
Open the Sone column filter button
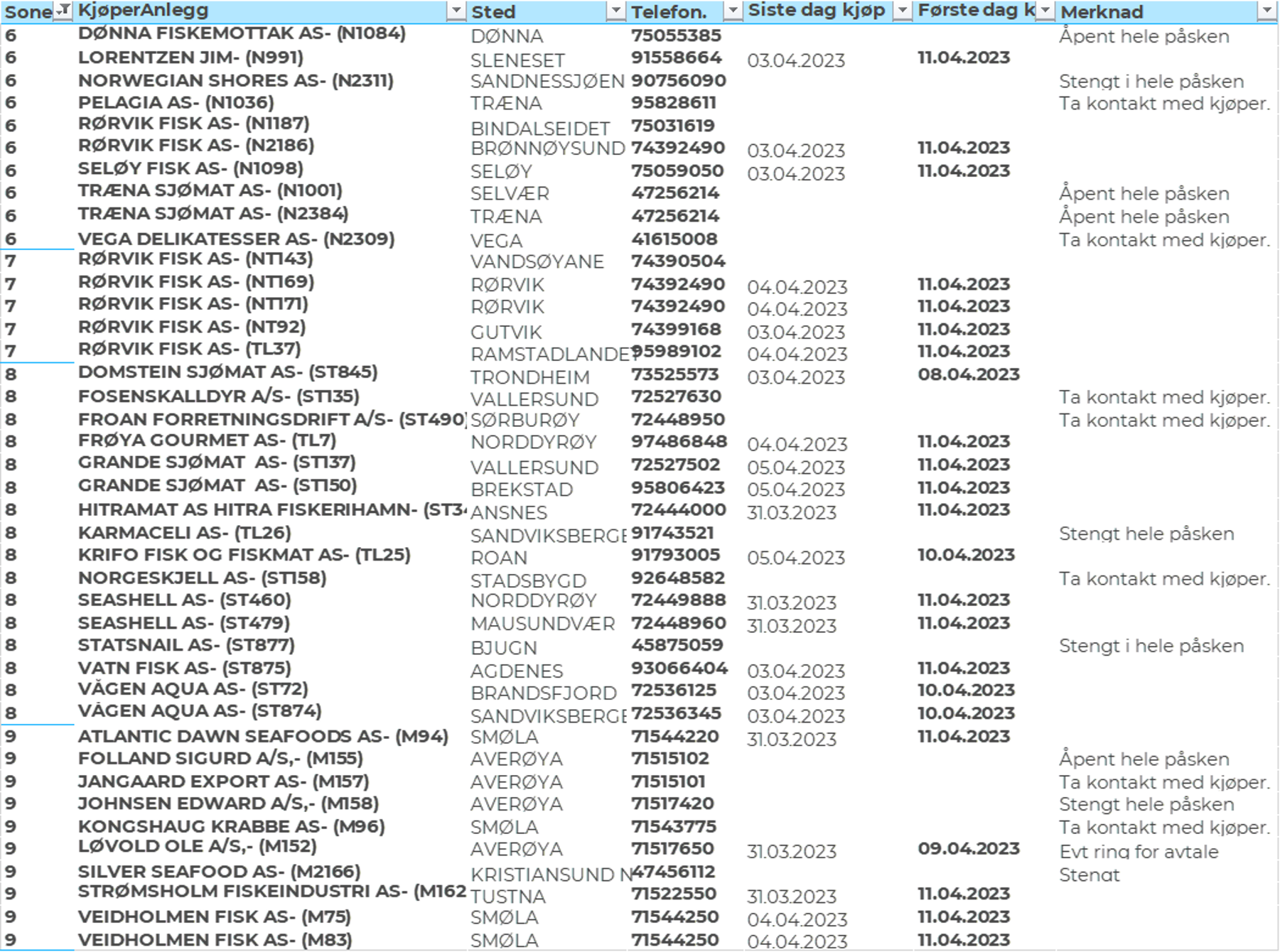pyautogui.click(x=63, y=10)
